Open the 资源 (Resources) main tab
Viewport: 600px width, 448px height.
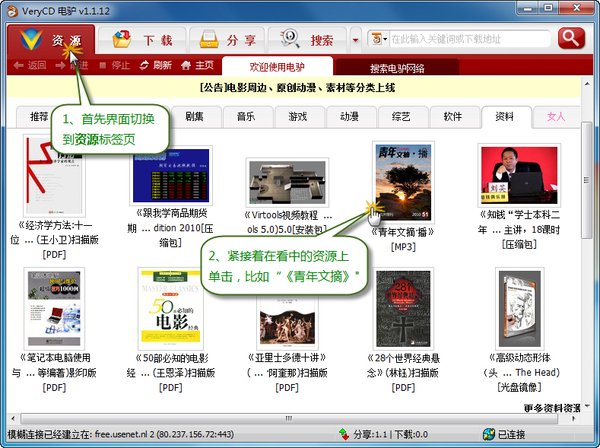click(x=51, y=40)
